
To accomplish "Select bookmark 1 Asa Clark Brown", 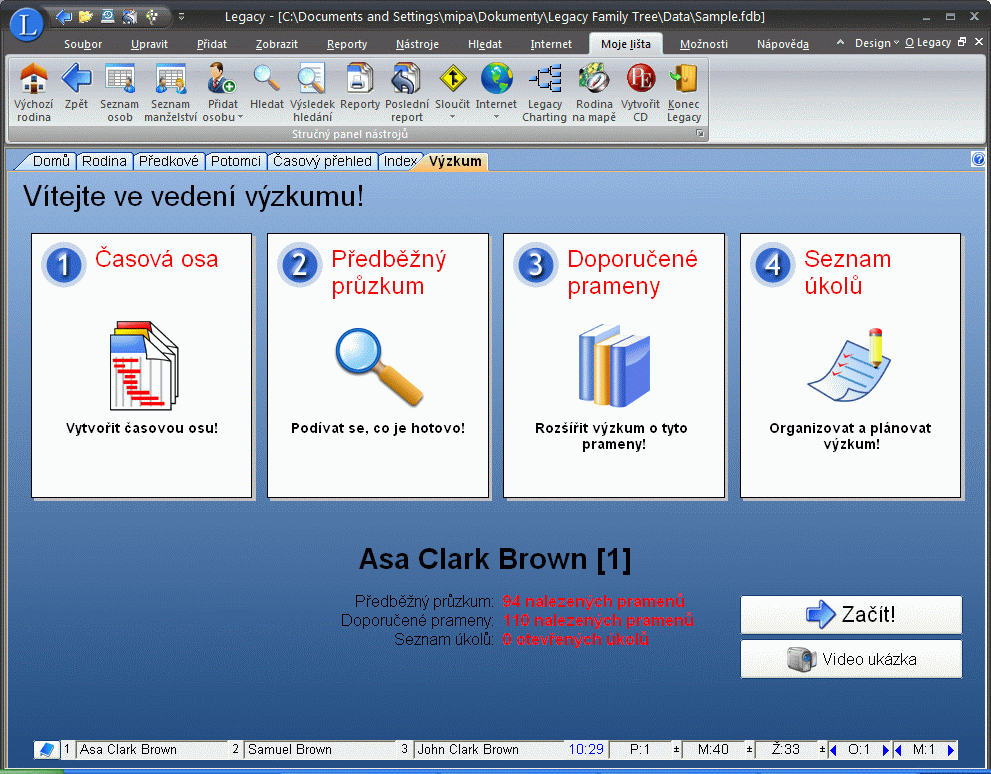I will (152, 749).
